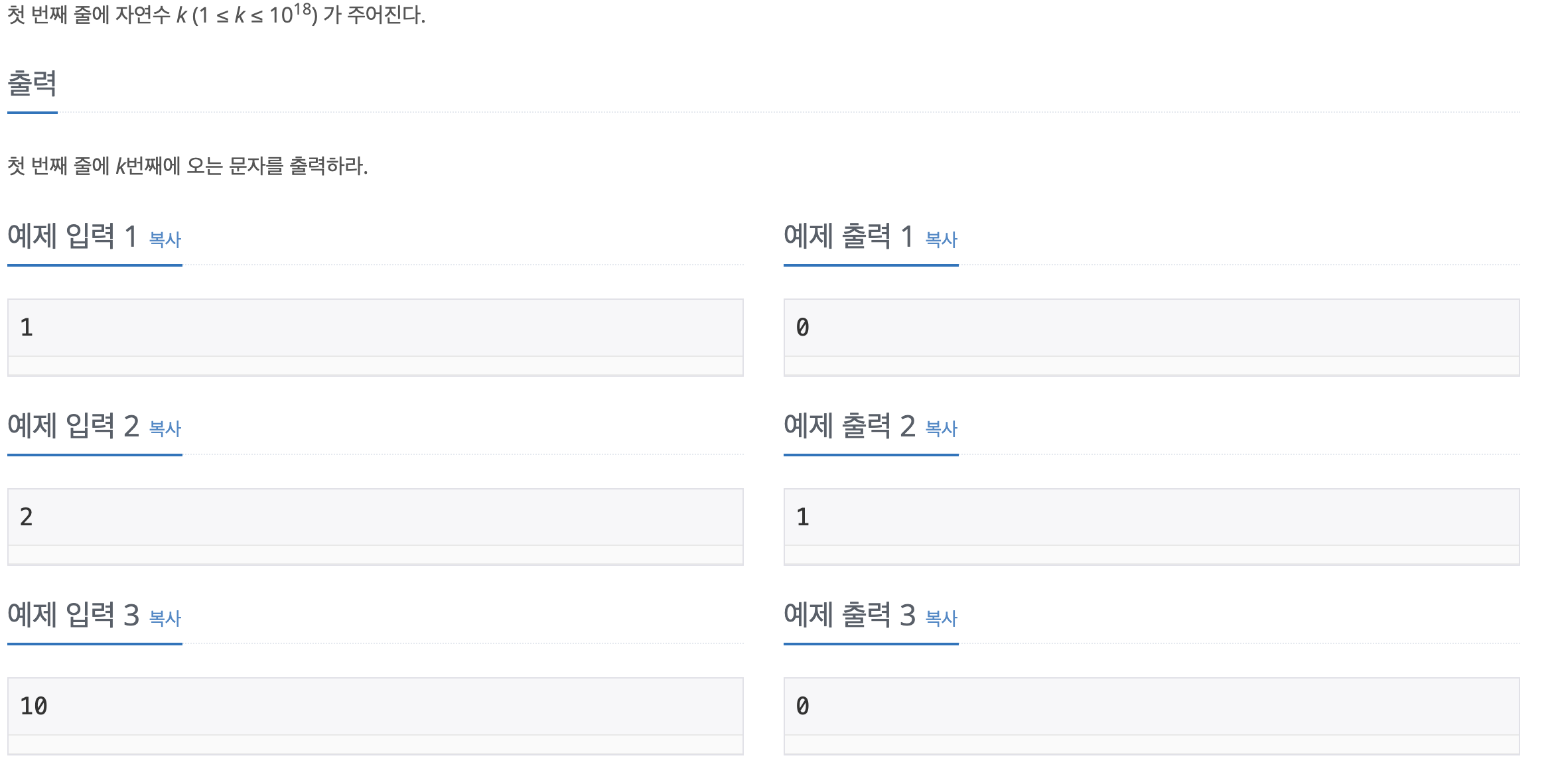This screenshot has width=1550, height=784.
Task: Click the 예제 입력 2 sample box containing 2
Action: tap(376, 527)
